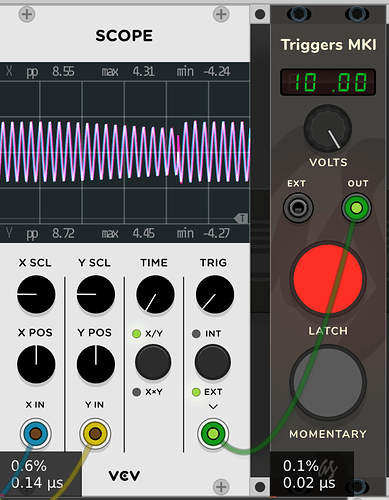Click the Y IN yellow input jack
Image resolution: width=389 pixels, height=500 pixels.
tap(95, 434)
